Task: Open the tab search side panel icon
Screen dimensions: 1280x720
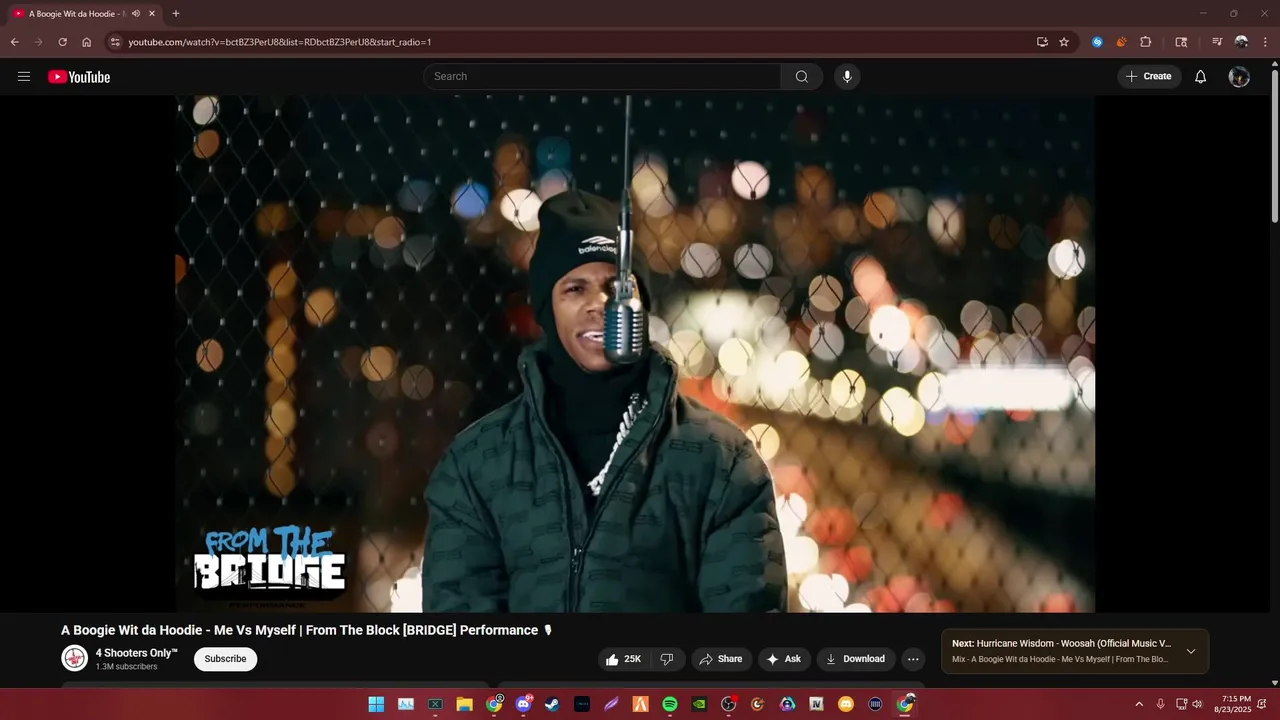Action: coord(1181,42)
